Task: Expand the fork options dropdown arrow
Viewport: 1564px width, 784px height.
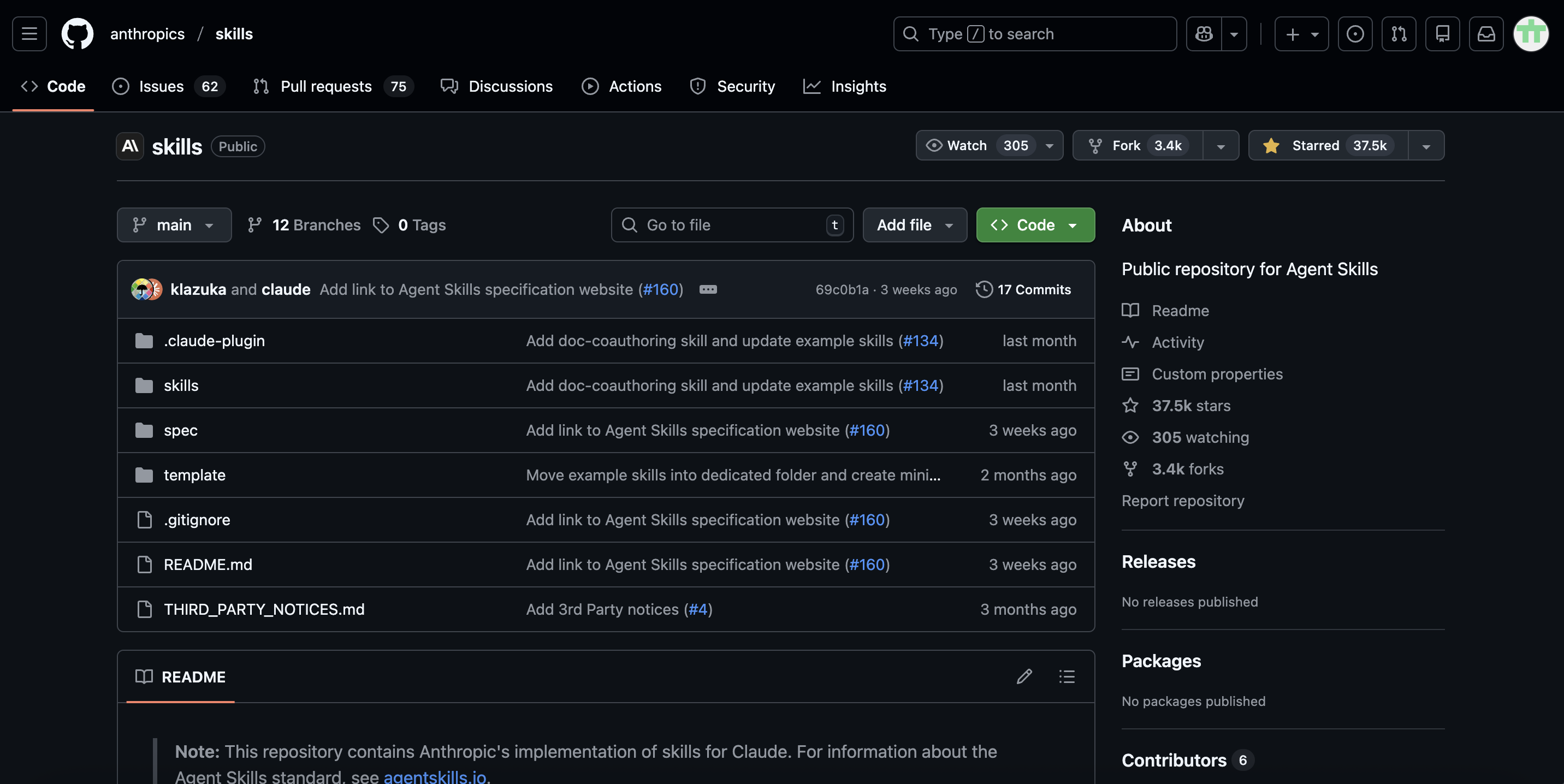Action: click(x=1221, y=146)
